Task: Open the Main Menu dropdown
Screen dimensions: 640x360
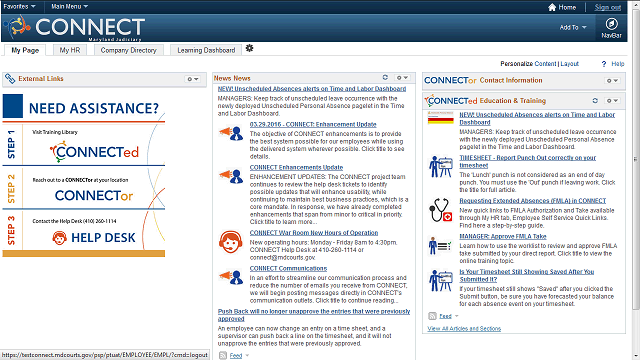Action: tap(69, 7)
